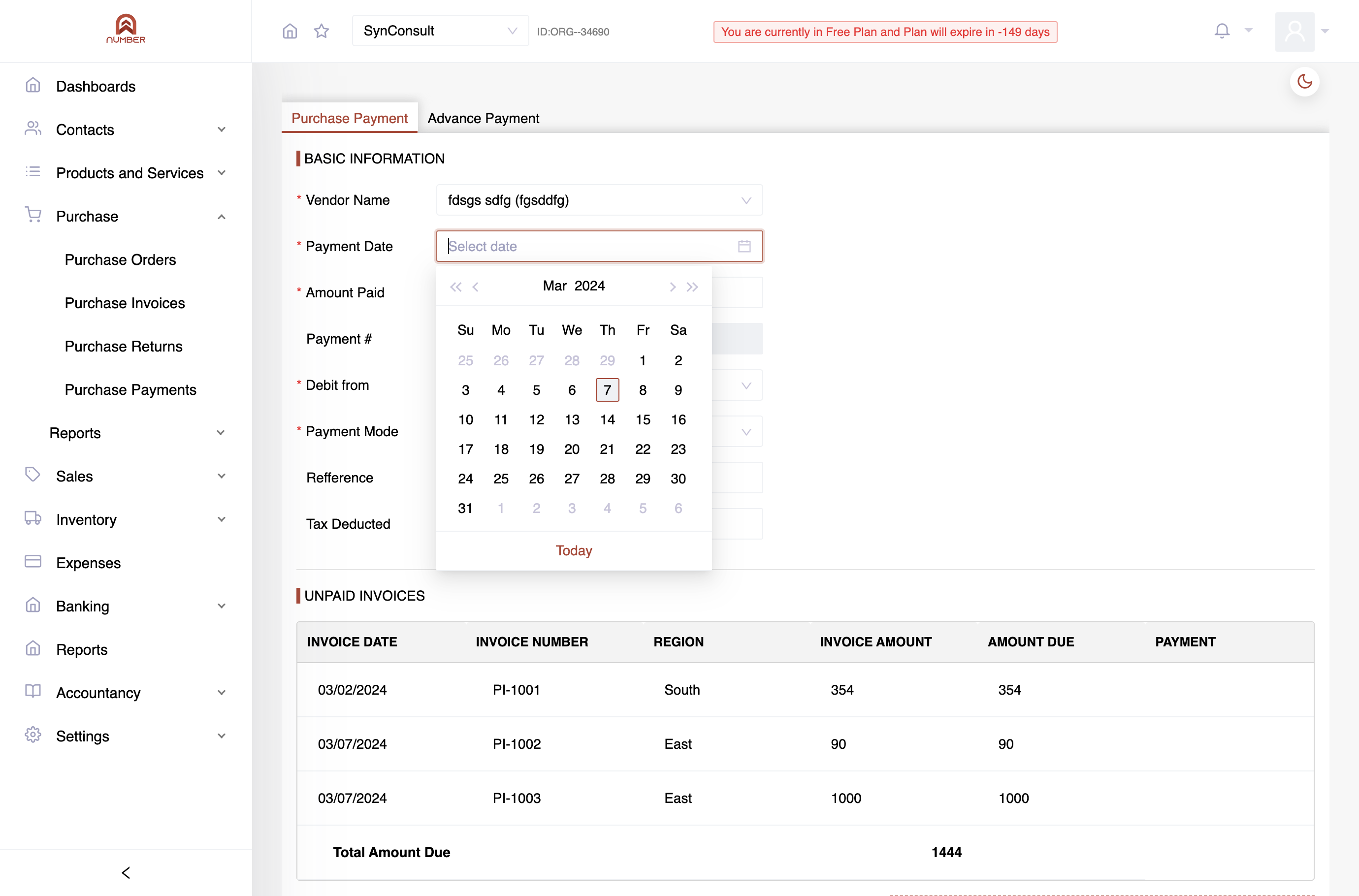Expand the Settings menu

pyautogui.click(x=222, y=736)
